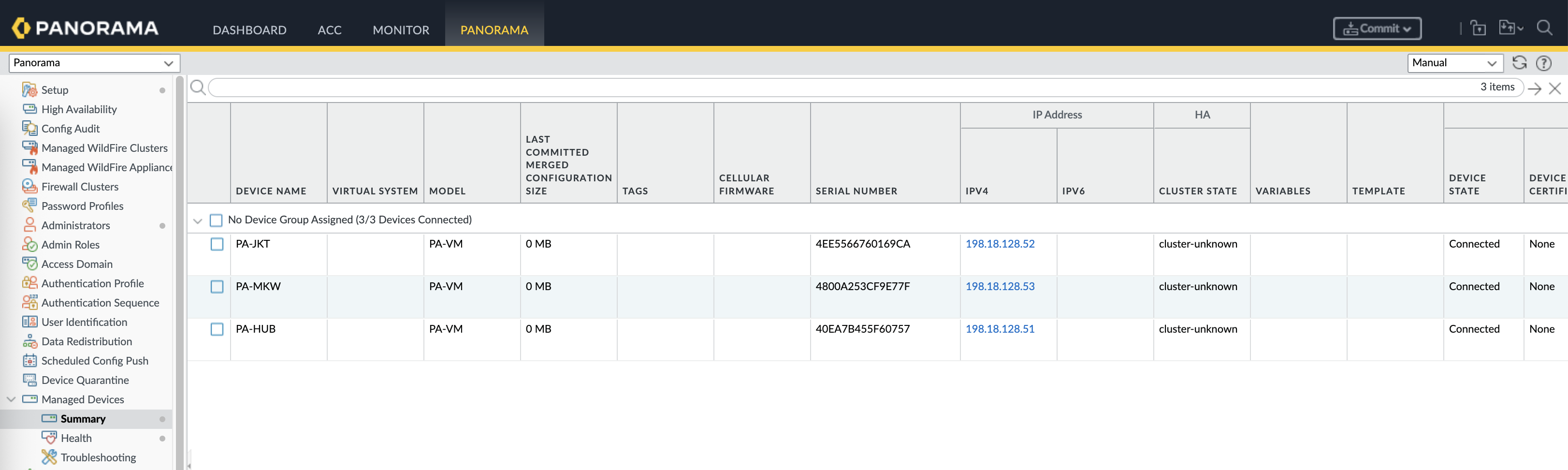Click inside the device filter search field
Image resolution: width=1568 pixels, height=470 pixels.
[840, 88]
